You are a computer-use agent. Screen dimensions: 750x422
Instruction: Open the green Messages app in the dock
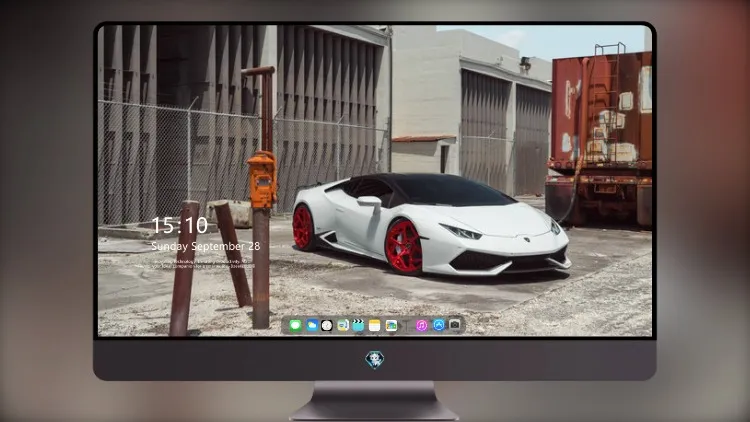296,326
